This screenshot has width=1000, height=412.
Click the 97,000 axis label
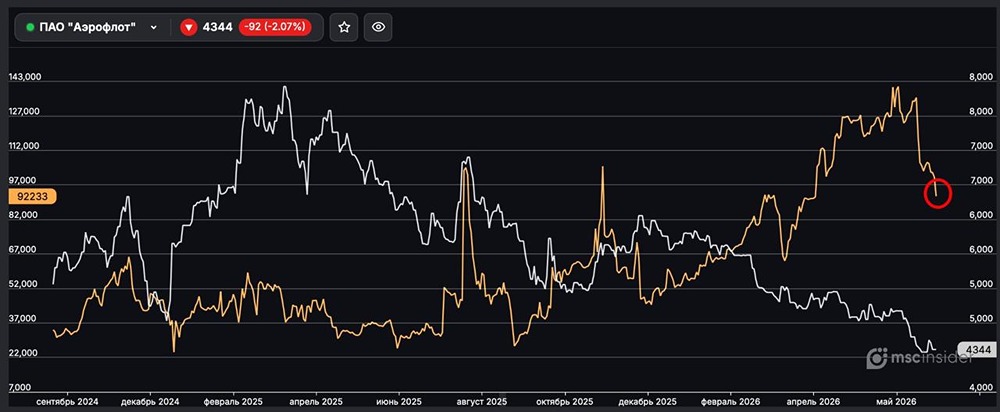point(24,181)
